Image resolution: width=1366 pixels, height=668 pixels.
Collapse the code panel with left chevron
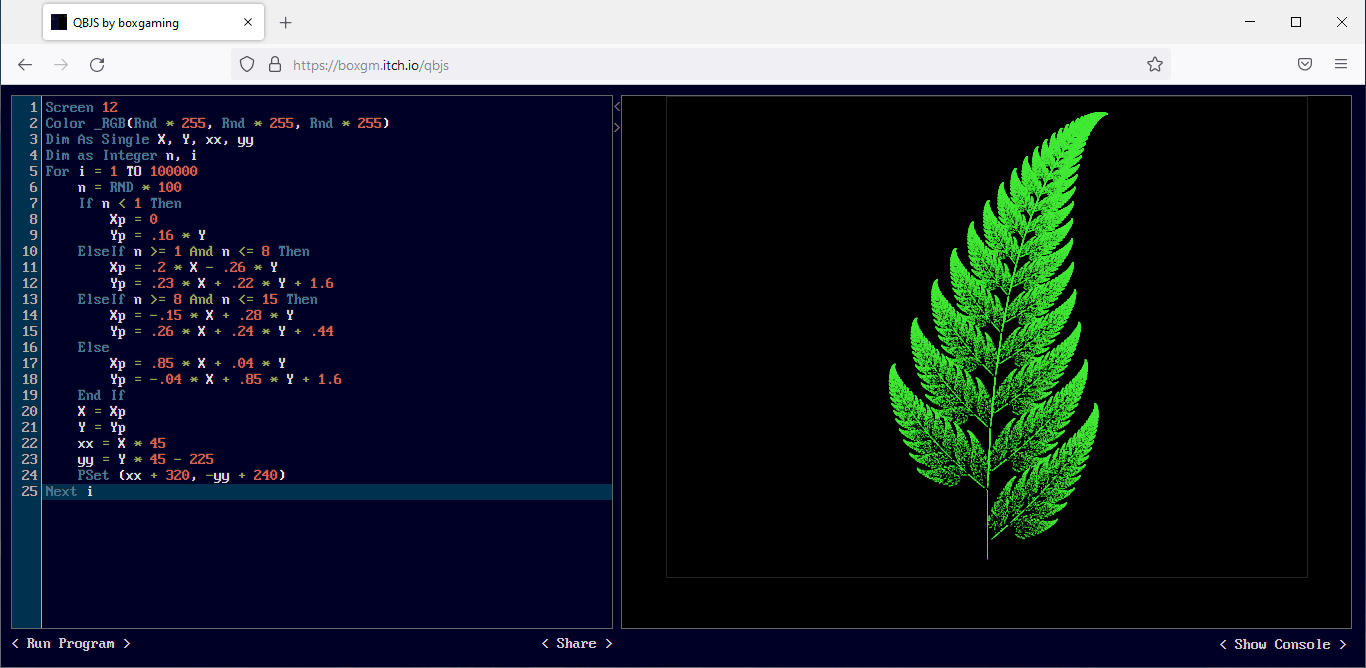[x=617, y=106]
